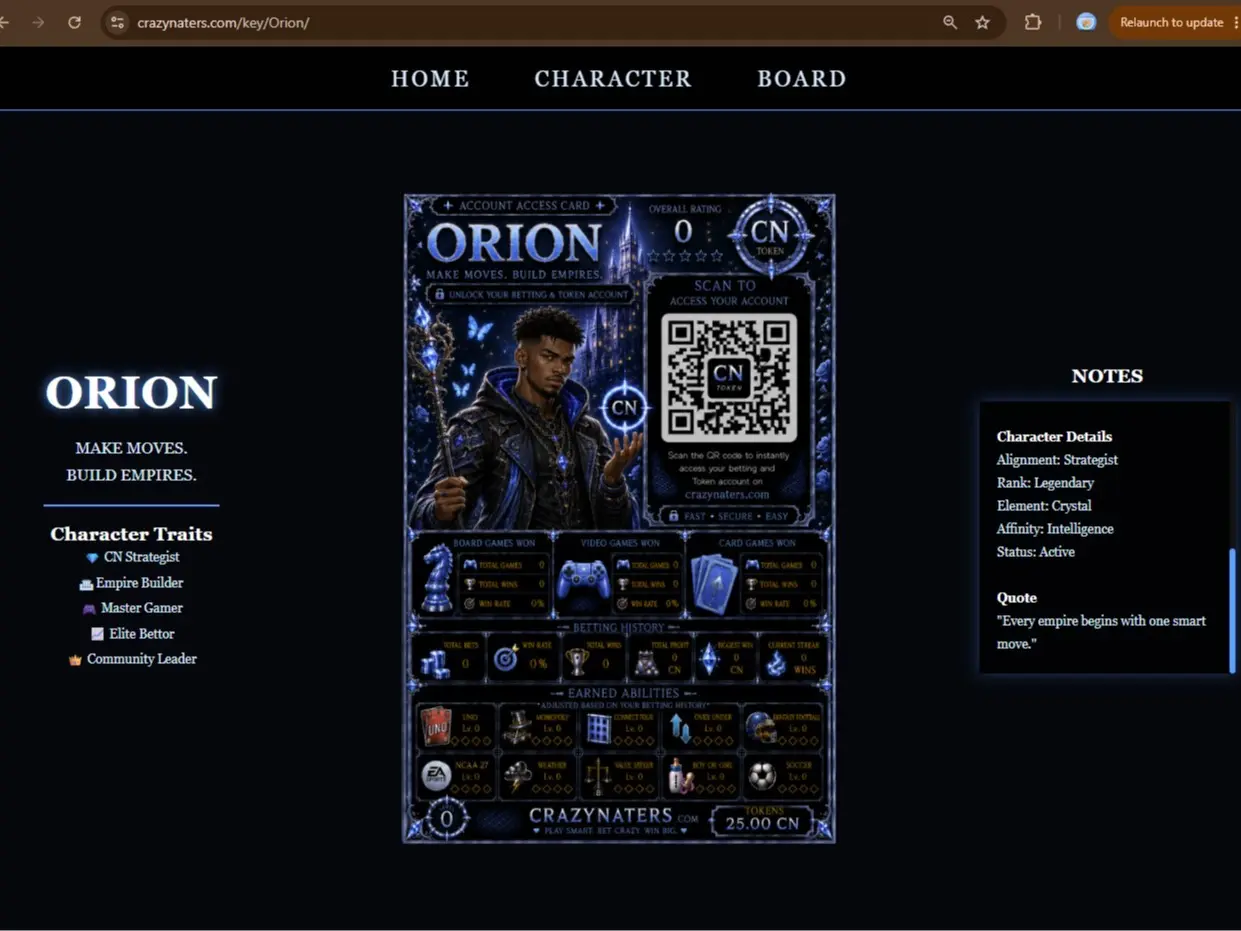The width and height of the screenshot is (1241, 931).
Task: Click Unlock Your Betting & Token Account banner
Action: (x=531, y=294)
